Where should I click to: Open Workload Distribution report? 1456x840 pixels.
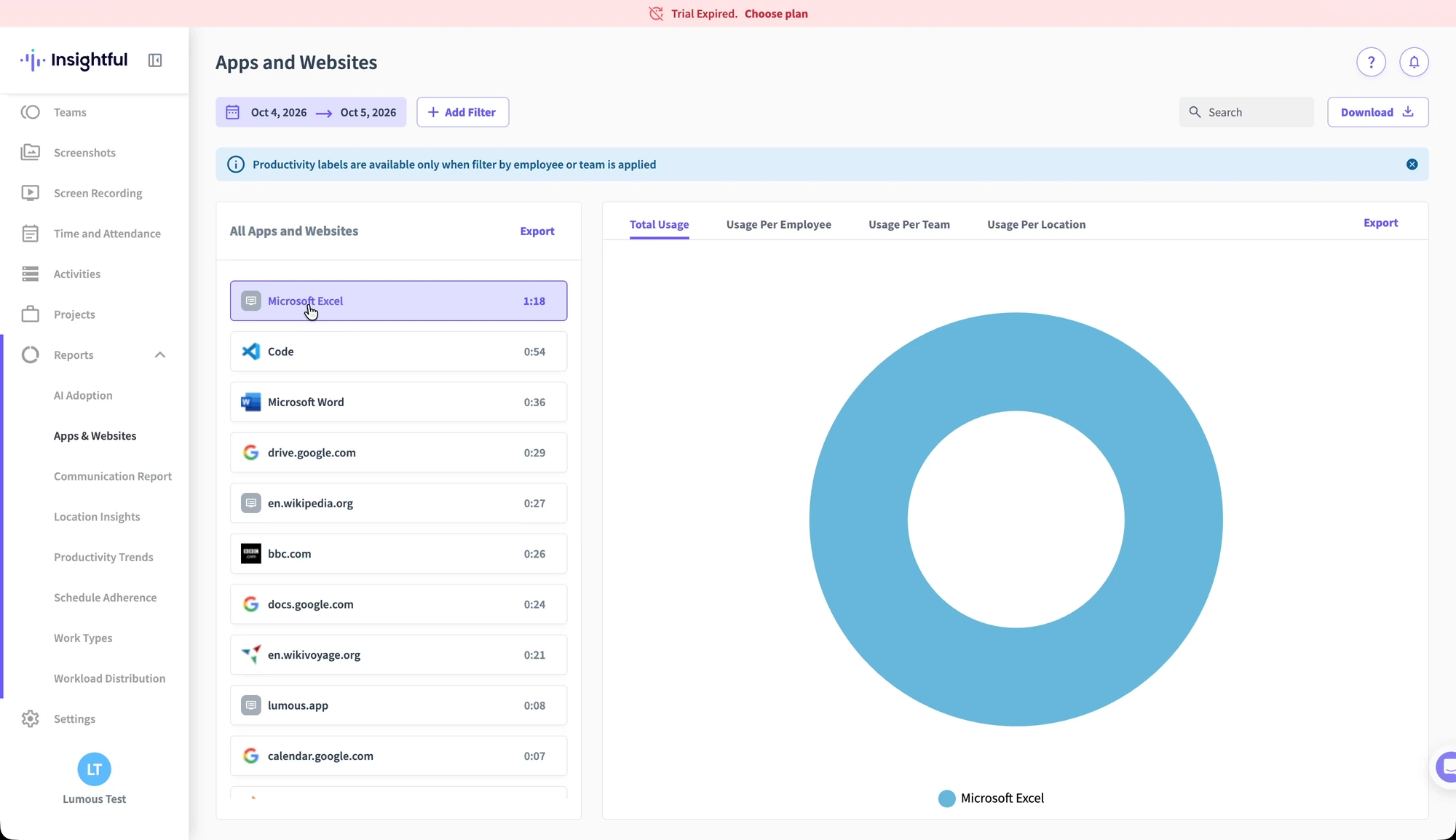click(x=109, y=678)
